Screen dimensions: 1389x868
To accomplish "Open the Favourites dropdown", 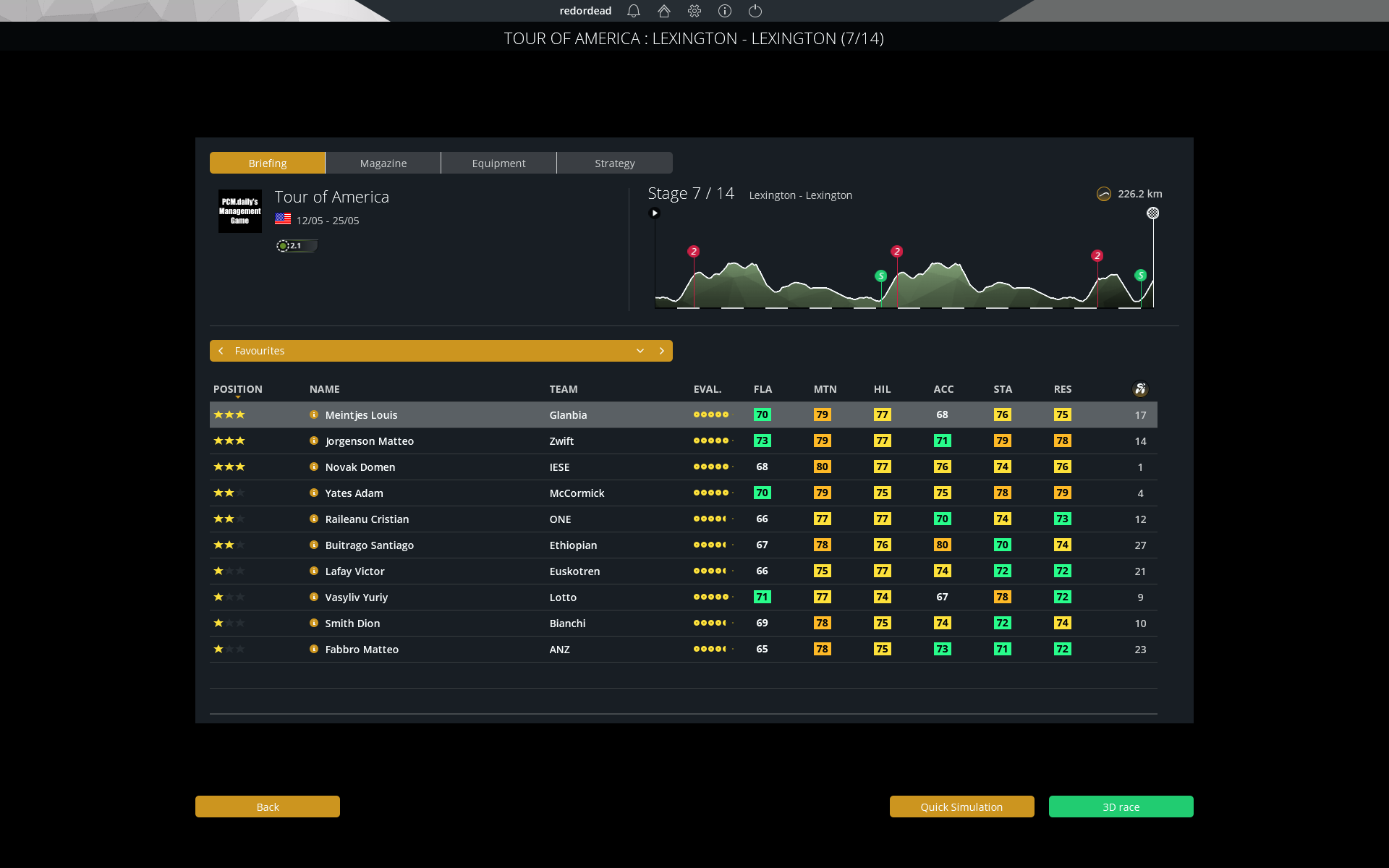I will click(640, 351).
